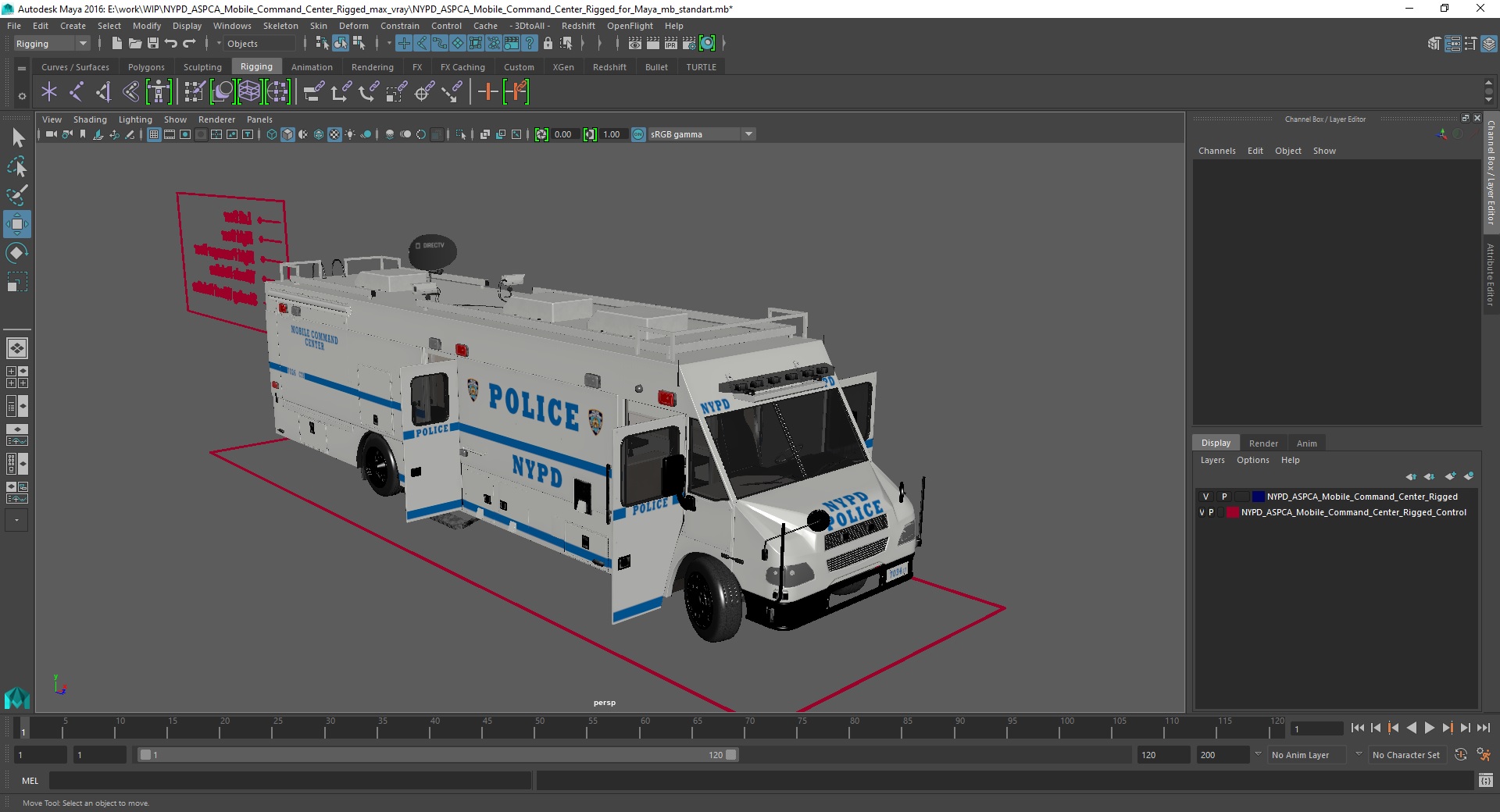Create layer from selected objects icon

pyautogui.click(x=1469, y=476)
